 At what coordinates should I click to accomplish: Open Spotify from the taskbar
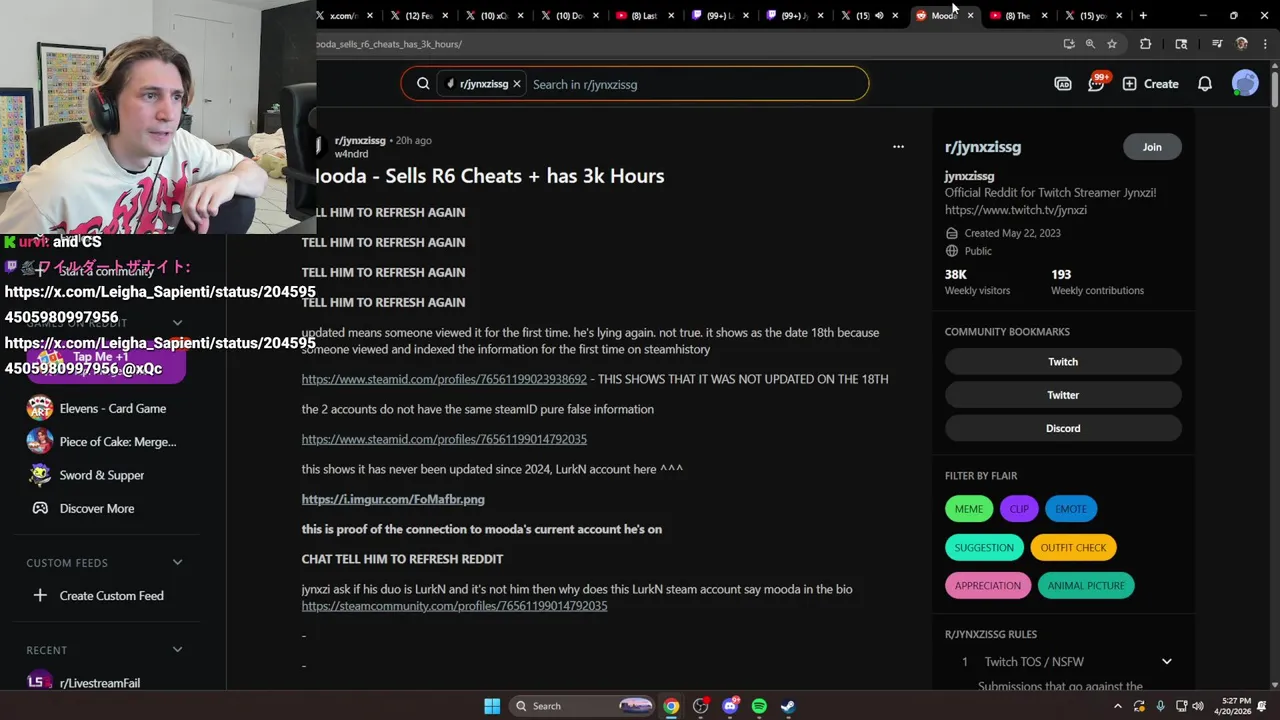(759, 706)
